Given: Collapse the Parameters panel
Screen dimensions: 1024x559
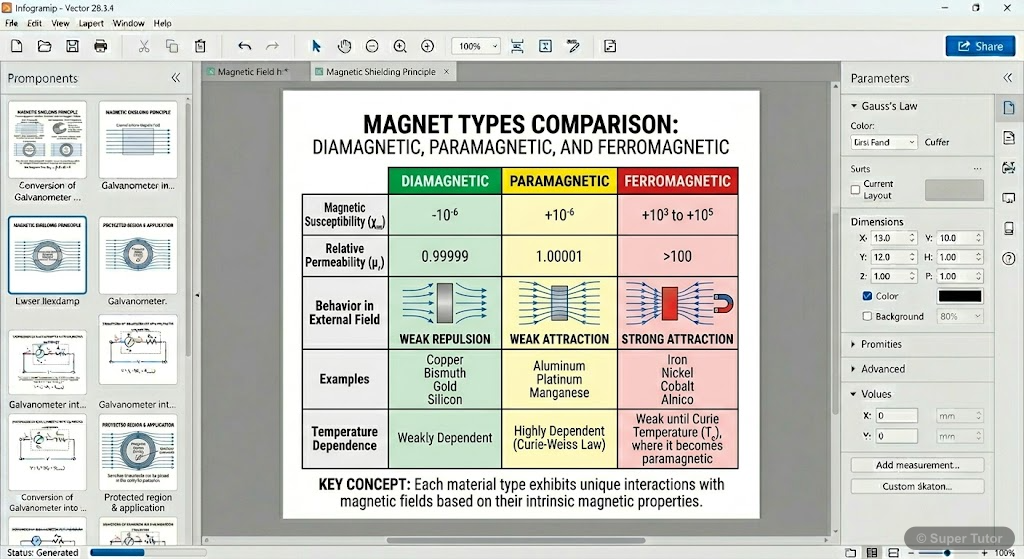Looking at the screenshot, I should click(x=1008, y=78).
